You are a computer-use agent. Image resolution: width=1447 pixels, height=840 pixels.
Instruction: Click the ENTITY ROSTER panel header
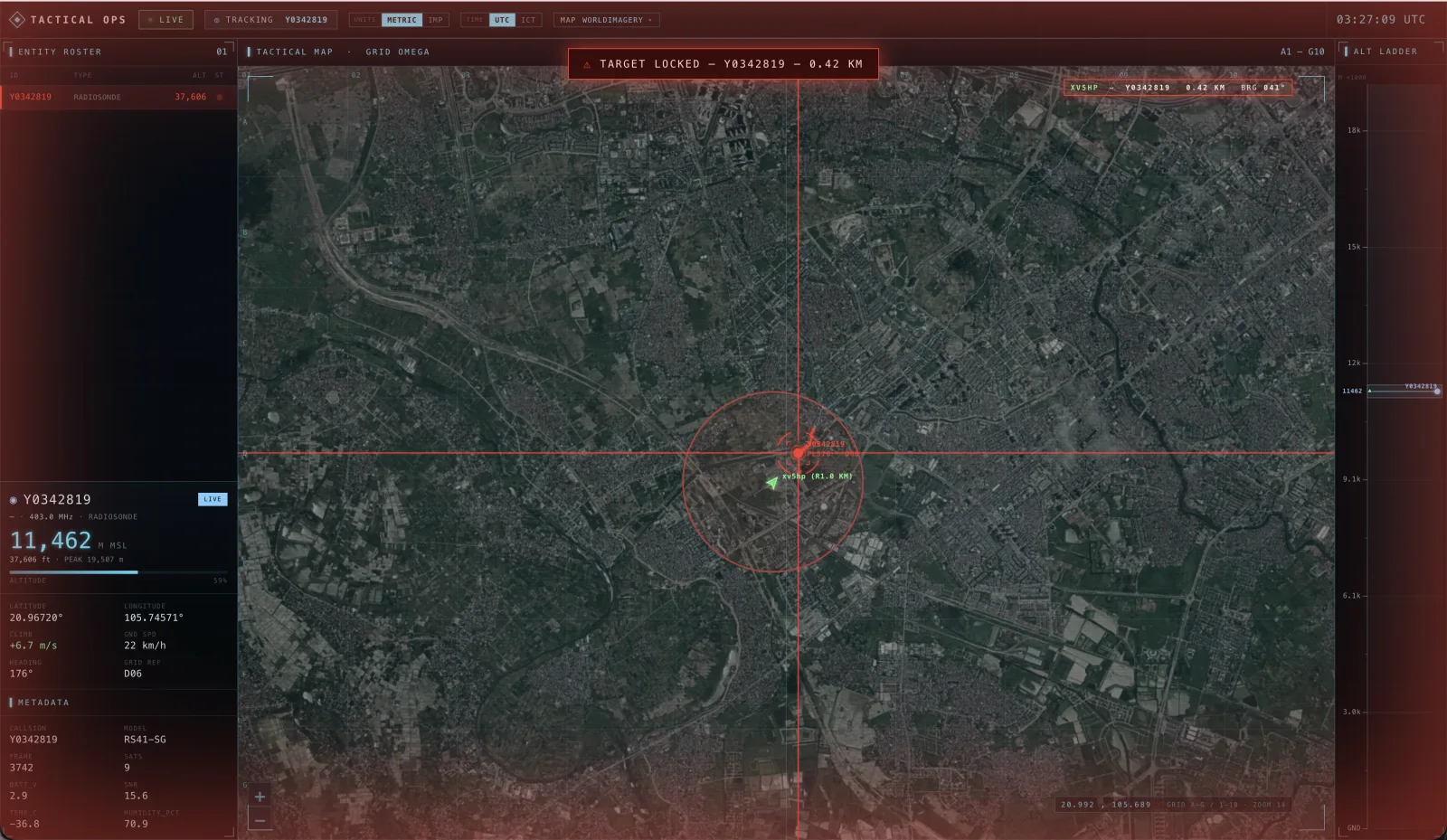click(118, 52)
